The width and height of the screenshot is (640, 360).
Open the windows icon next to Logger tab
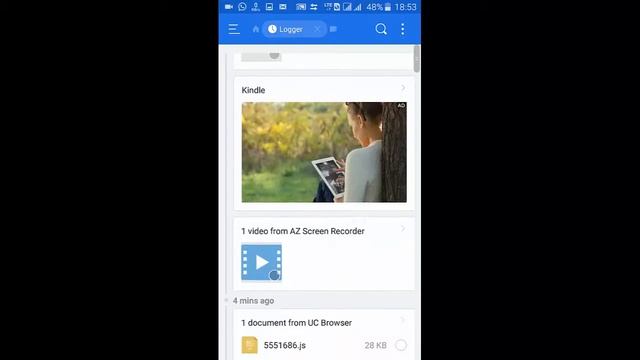(333, 29)
